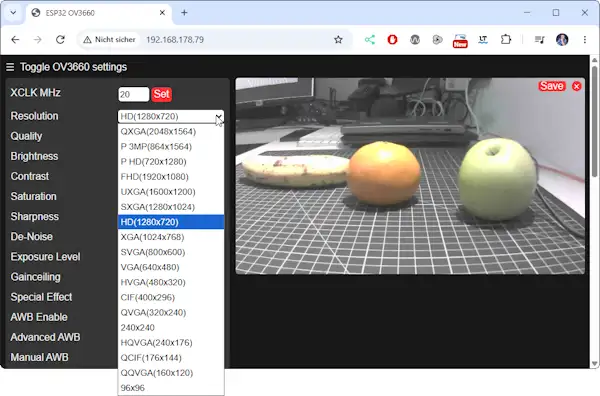The height and width of the screenshot is (396, 600).
Task: Click the Gainceiling label
Action: (x=35, y=277)
